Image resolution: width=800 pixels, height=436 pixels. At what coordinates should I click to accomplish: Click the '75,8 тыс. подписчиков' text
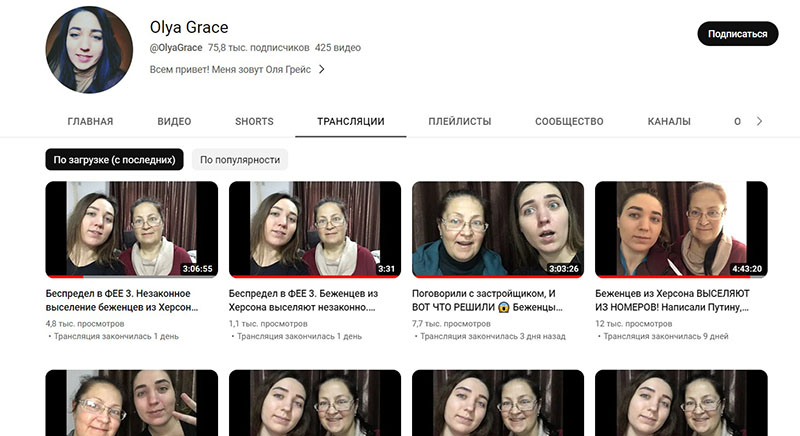259,47
